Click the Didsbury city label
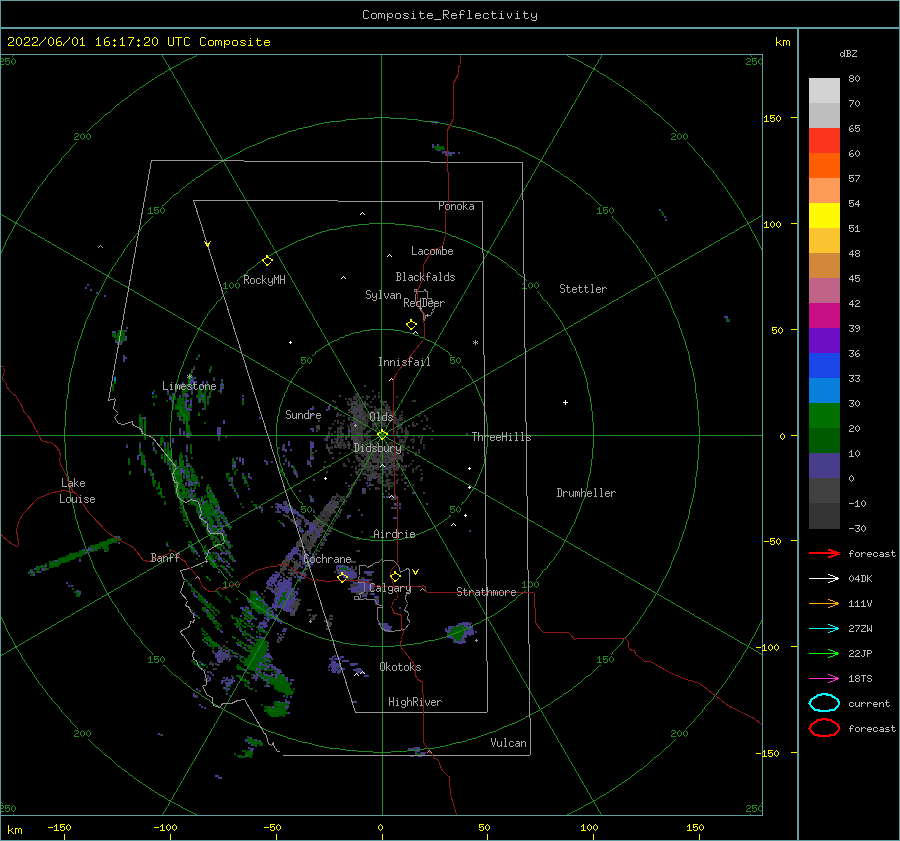This screenshot has height=841, width=900. click(378, 448)
